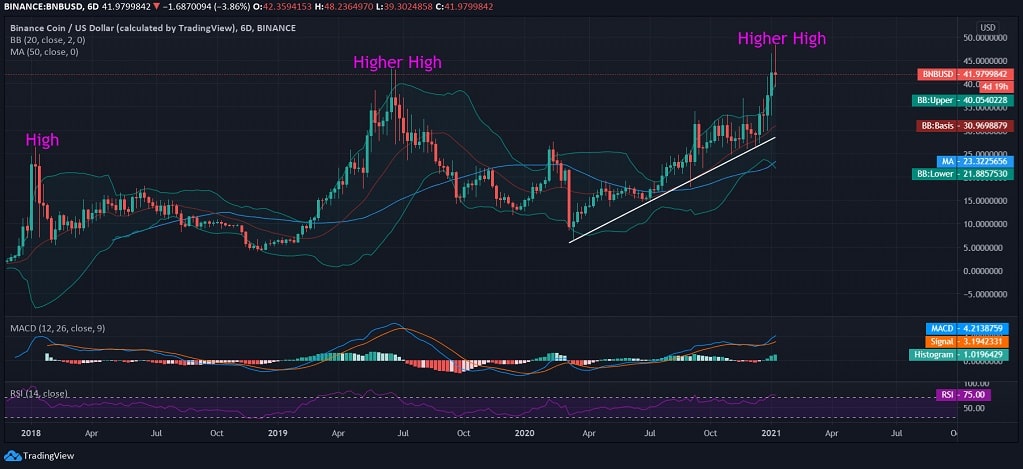Click the TradingView text link
This screenshot has width=1023, height=469.
[50, 456]
